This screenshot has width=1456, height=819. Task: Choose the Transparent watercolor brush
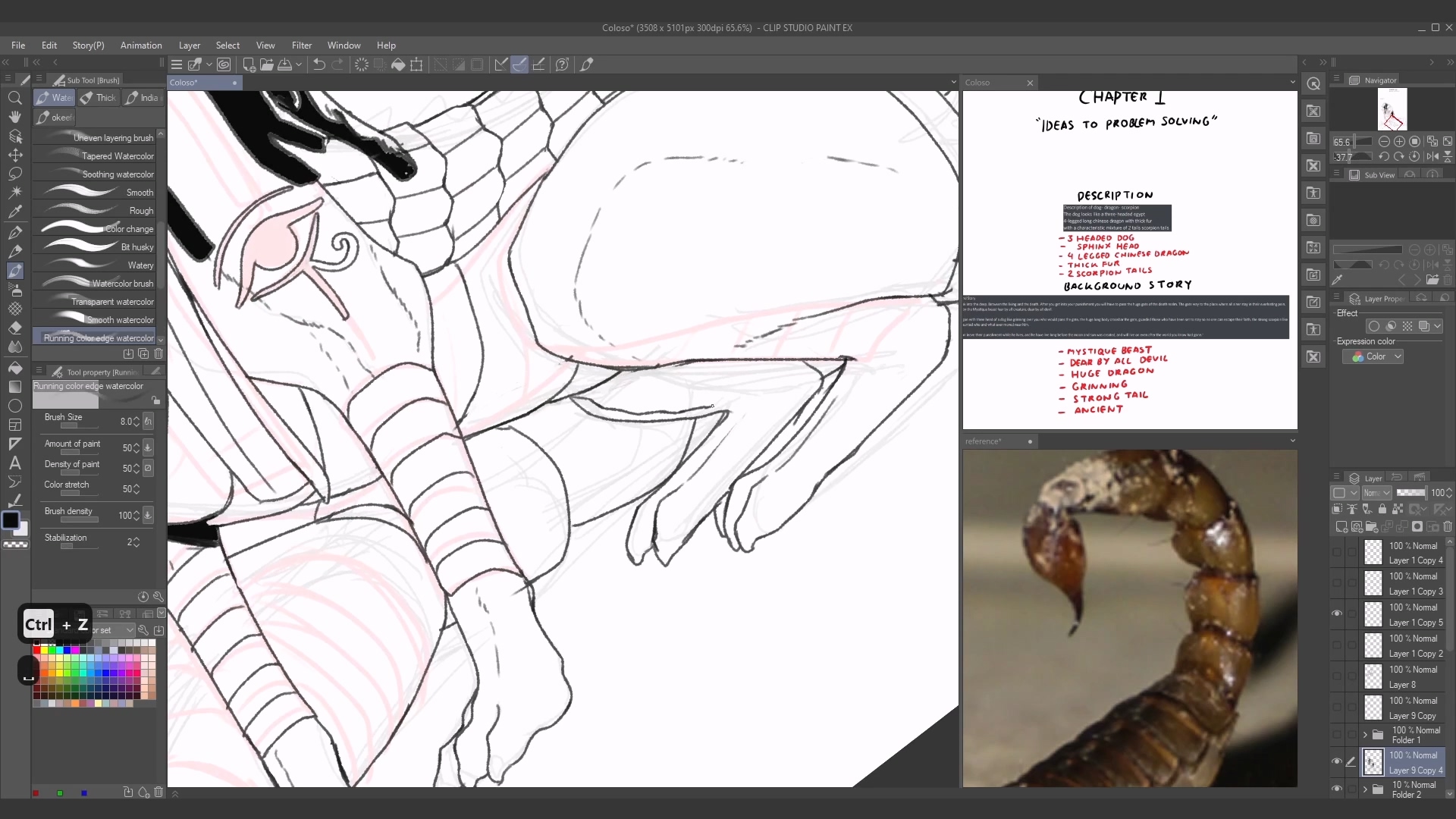pos(95,302)
